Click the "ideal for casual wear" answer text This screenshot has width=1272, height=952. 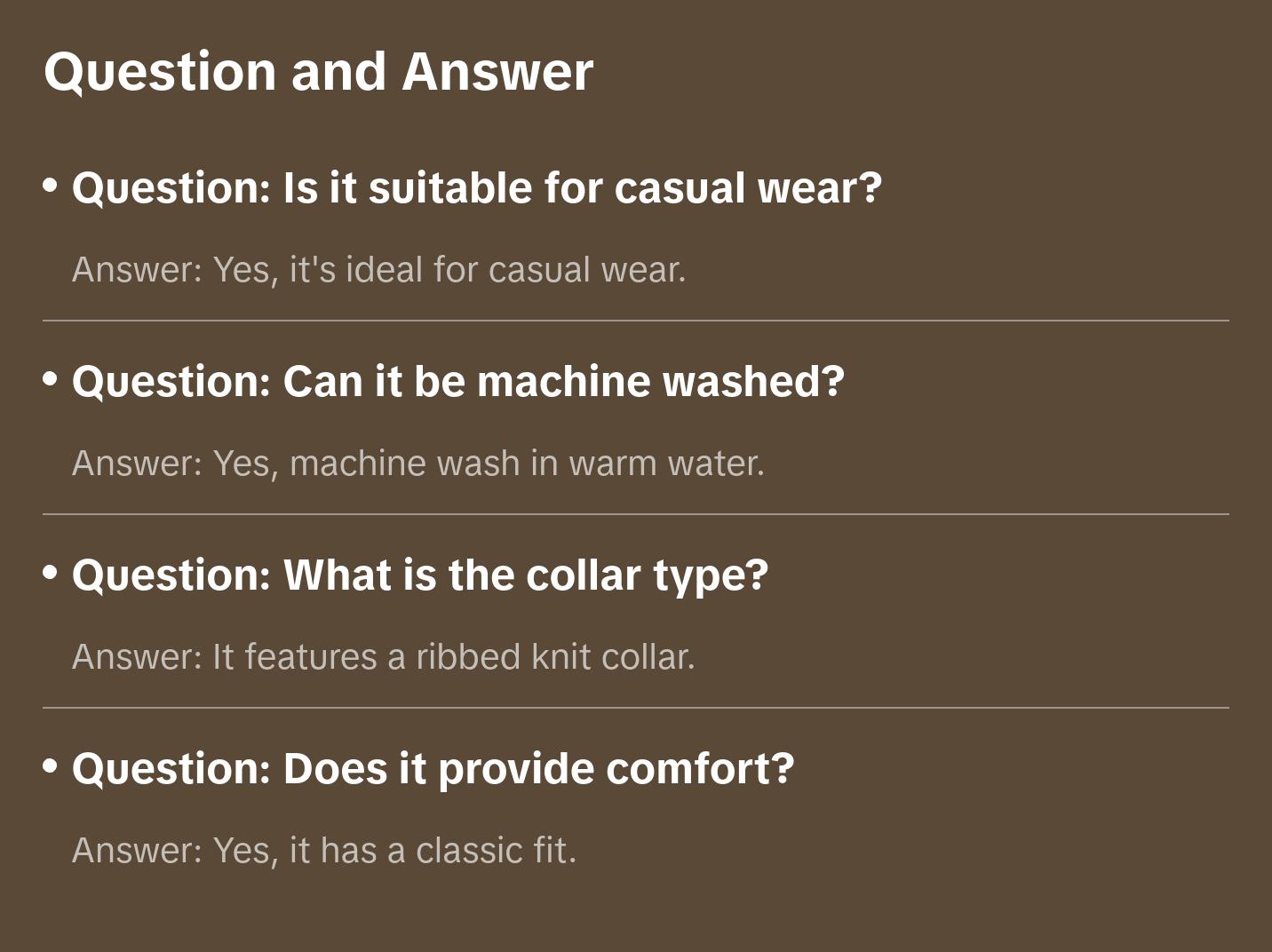coord(515,270)
